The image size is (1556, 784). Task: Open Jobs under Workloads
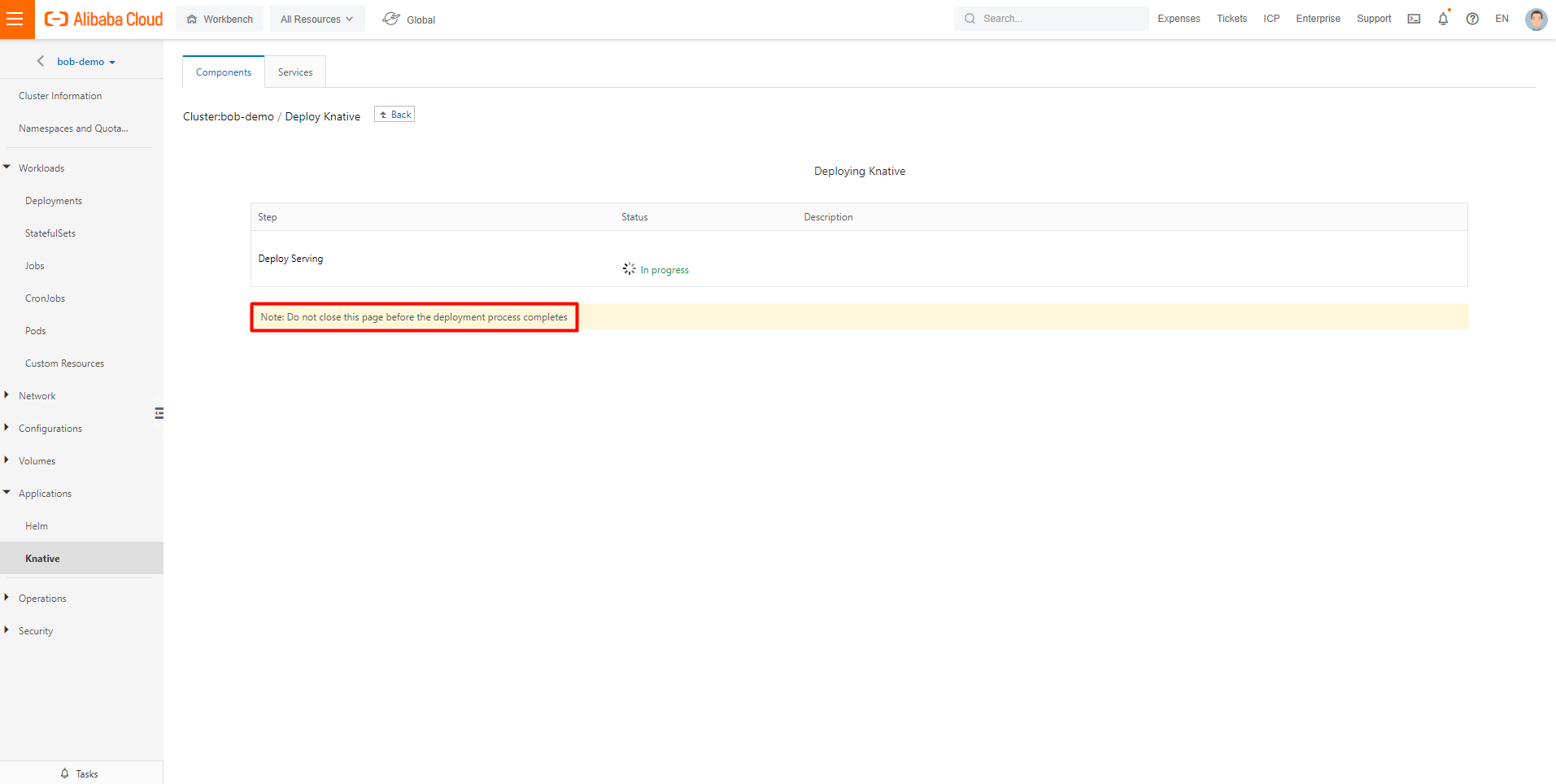[35, 266]
